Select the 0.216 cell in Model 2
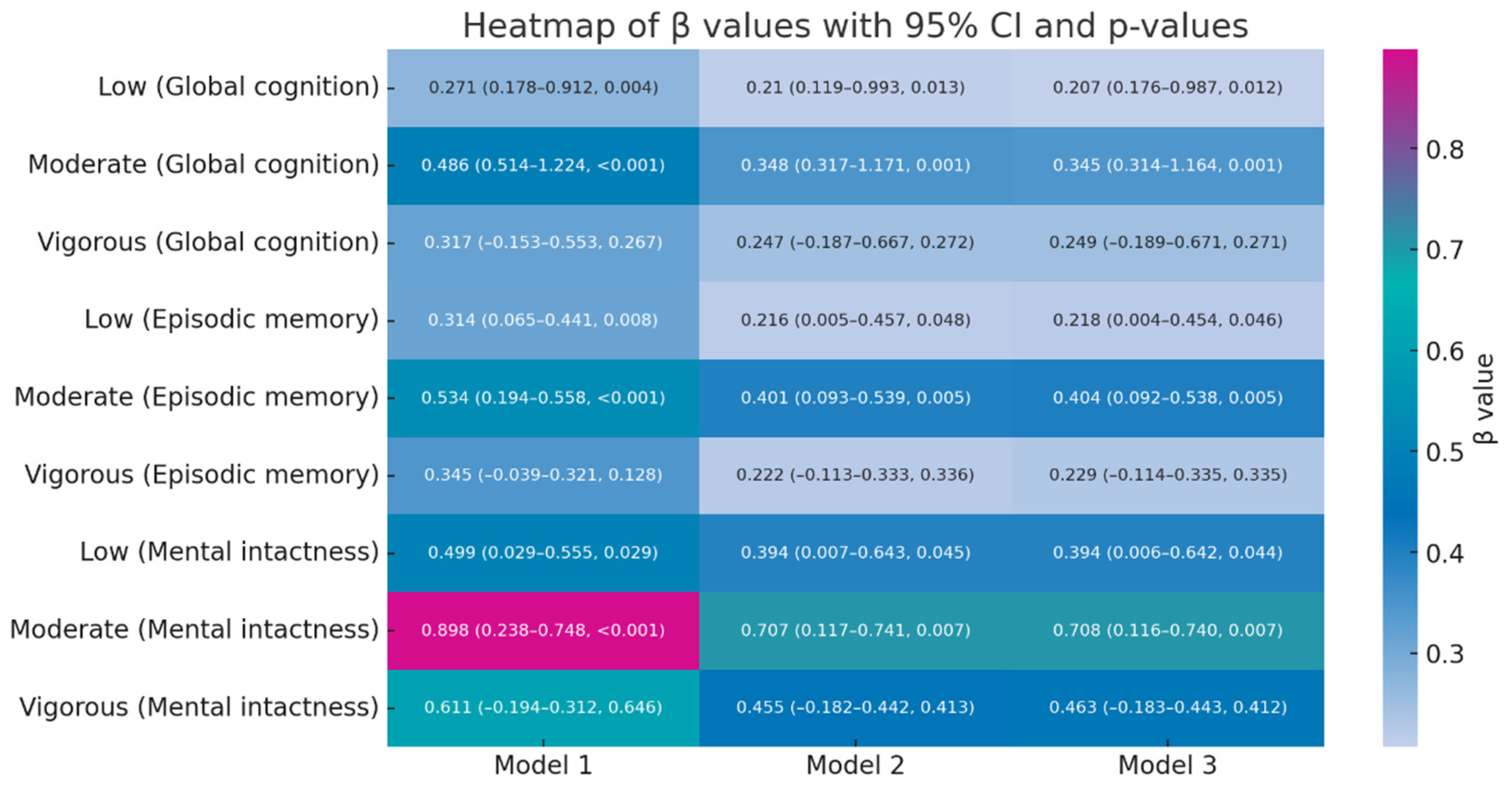 [855, 320]
